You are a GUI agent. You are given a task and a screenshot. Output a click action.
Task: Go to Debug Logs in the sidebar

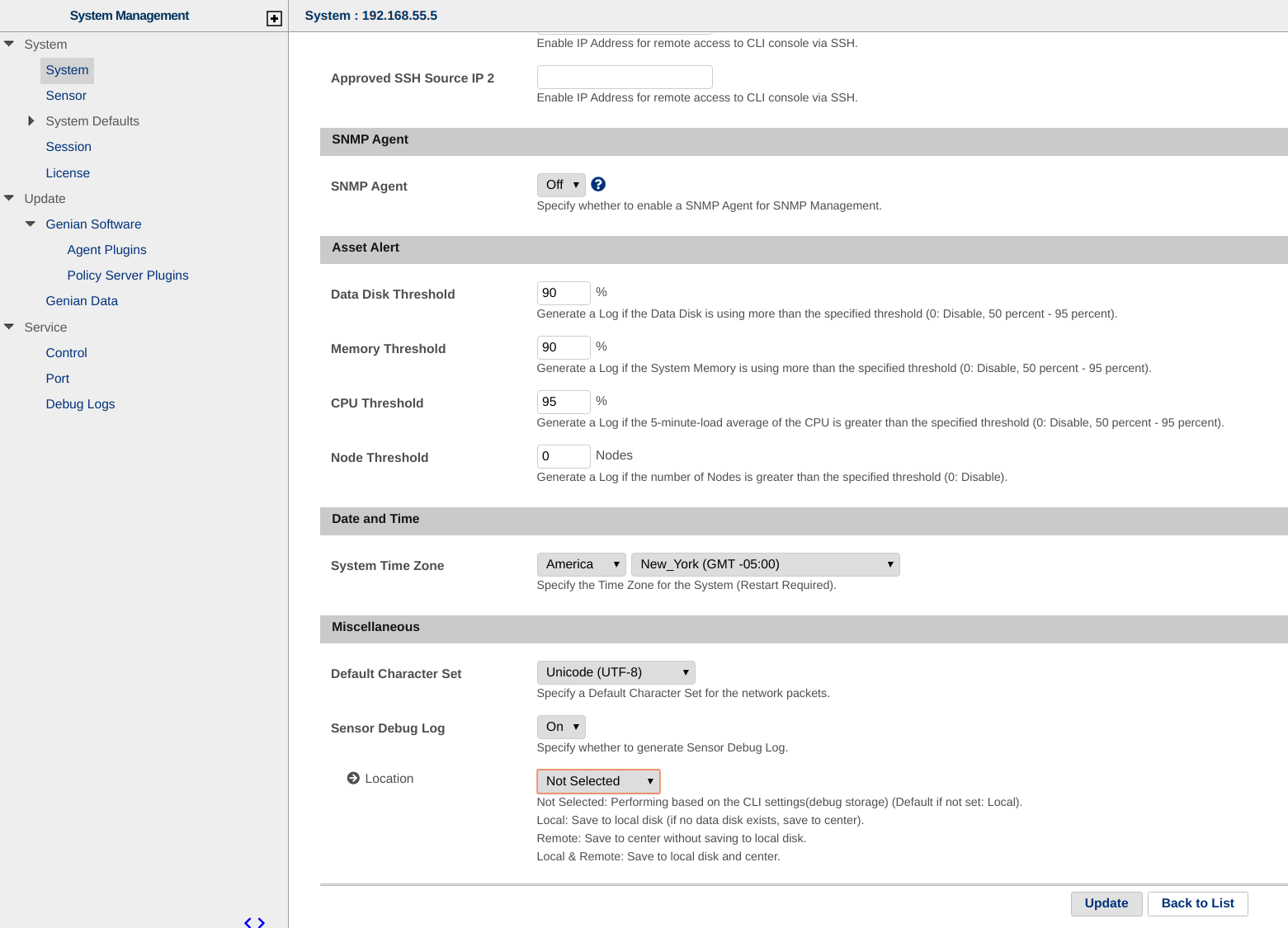point(80,404)
